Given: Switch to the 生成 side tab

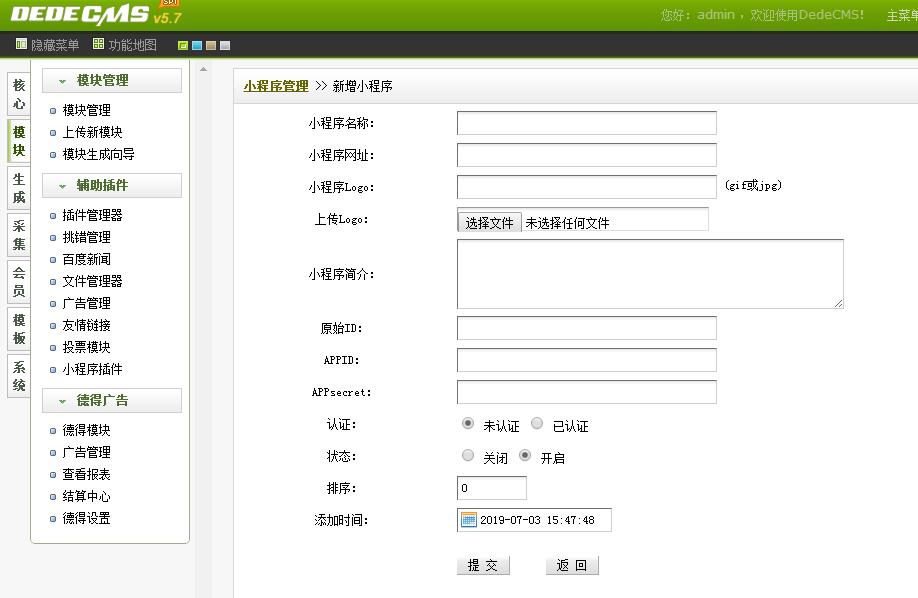Looking at the screenshot, I should 19,188.
